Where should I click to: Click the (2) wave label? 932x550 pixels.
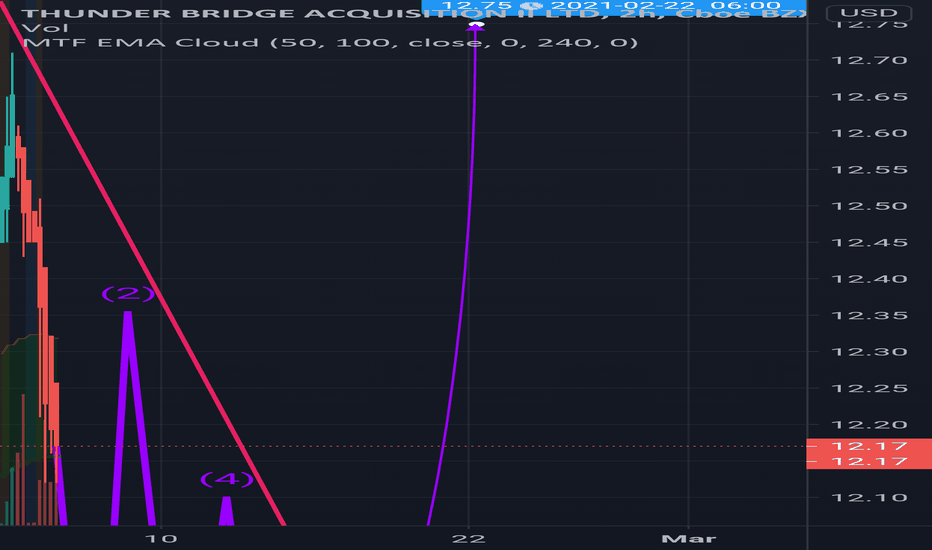pyautogui.click(x=128, y=293)
